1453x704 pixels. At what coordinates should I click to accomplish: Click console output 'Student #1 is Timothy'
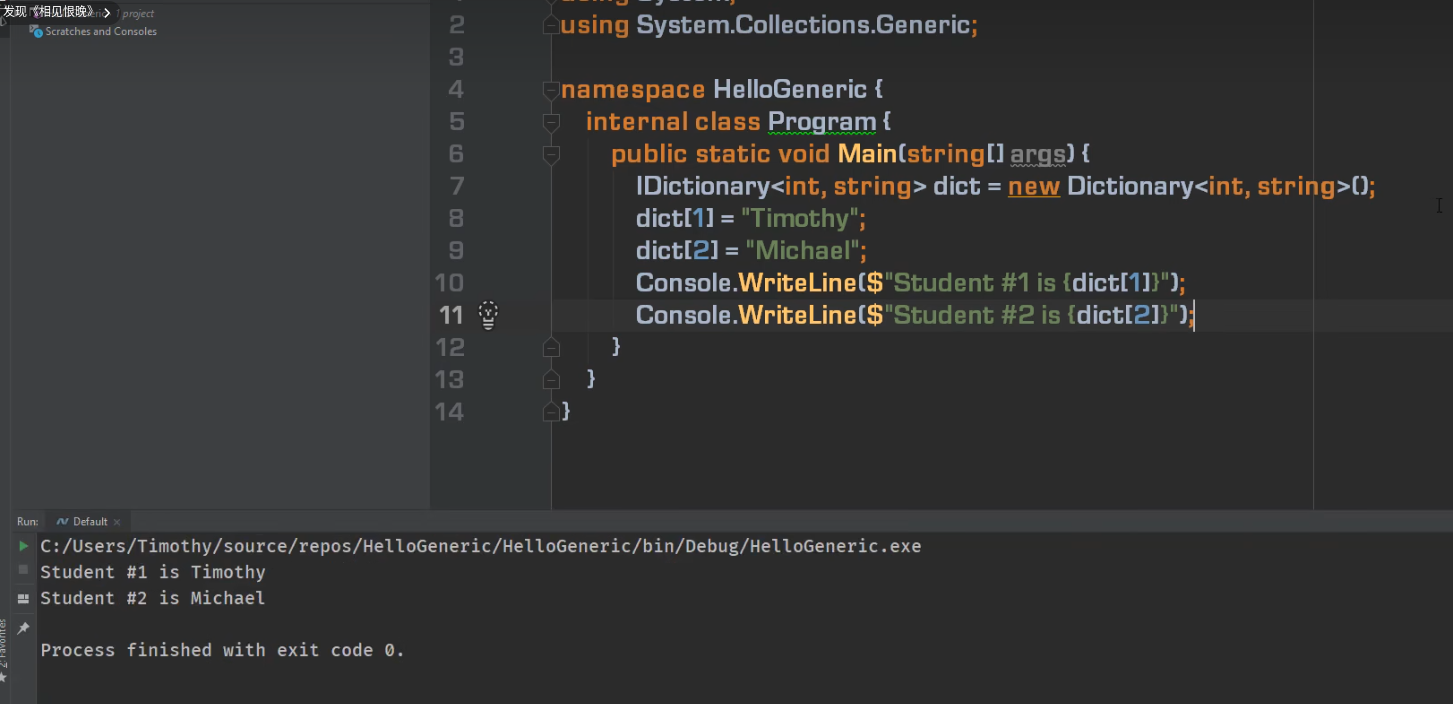[153, 572]
